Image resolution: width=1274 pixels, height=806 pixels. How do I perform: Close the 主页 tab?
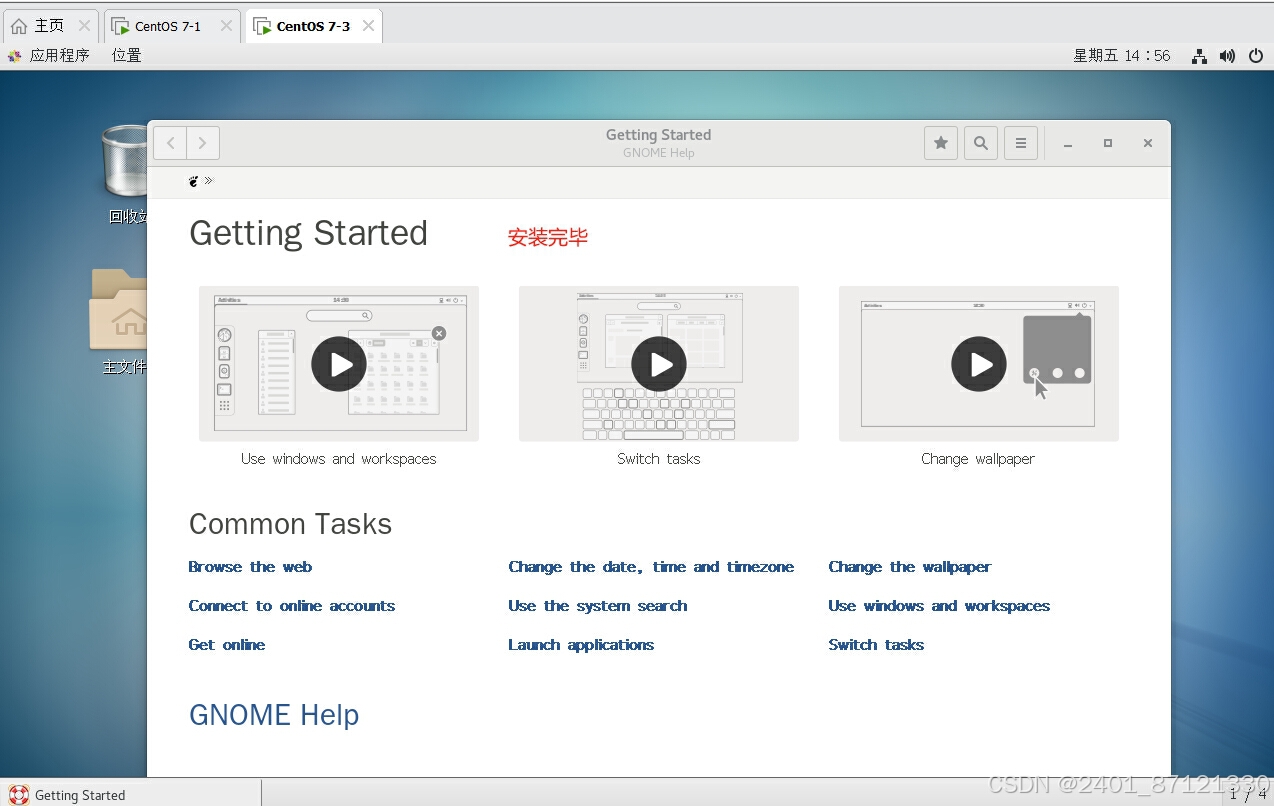pyautogui.click(x=84, y=26)
